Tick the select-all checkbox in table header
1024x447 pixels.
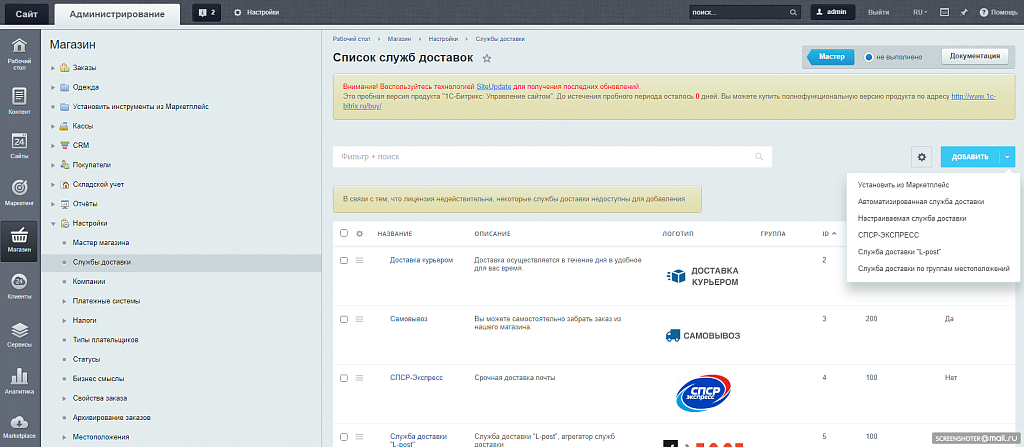(x=344, y=233)
